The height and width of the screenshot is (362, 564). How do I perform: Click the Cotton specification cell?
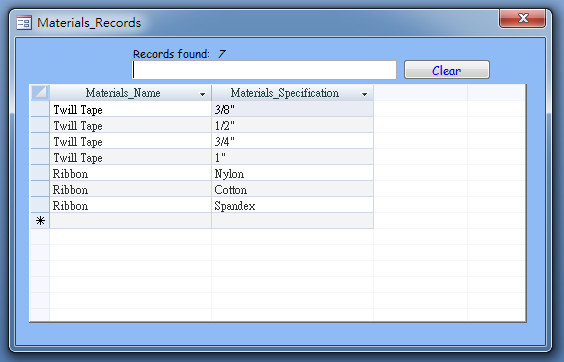292,189
